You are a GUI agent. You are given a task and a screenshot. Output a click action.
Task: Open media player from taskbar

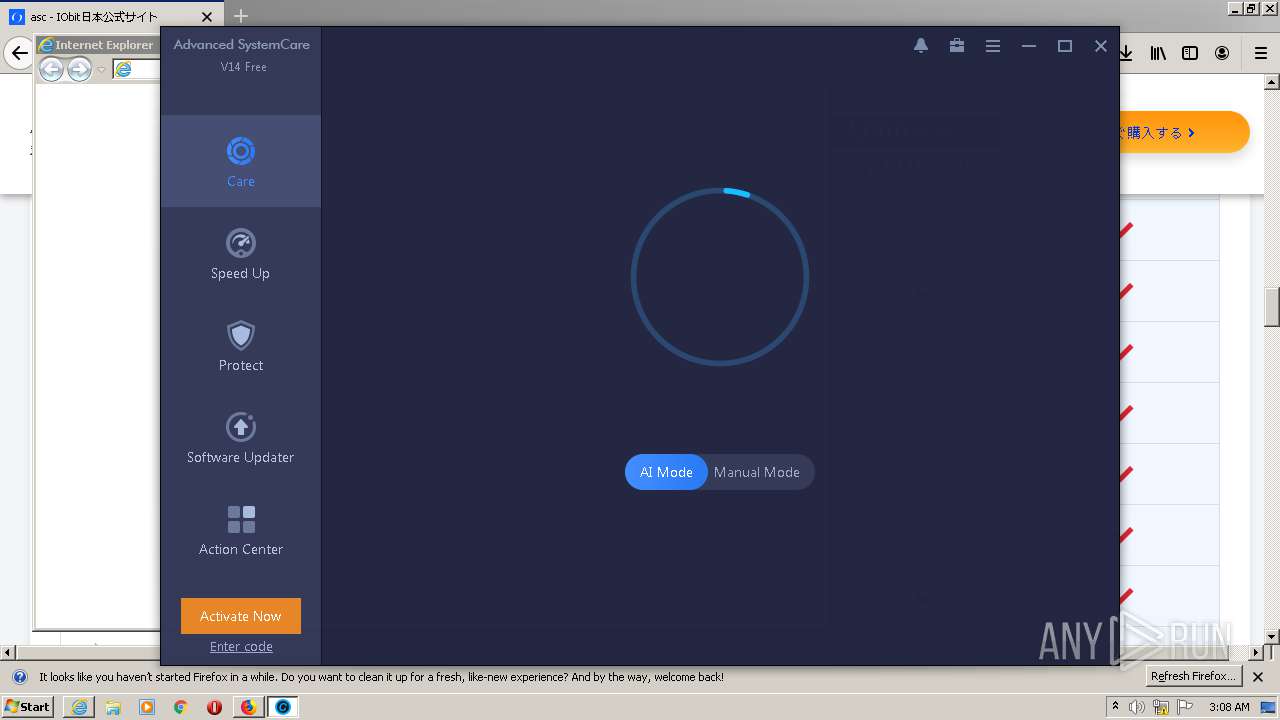click(x=147, y=707)
